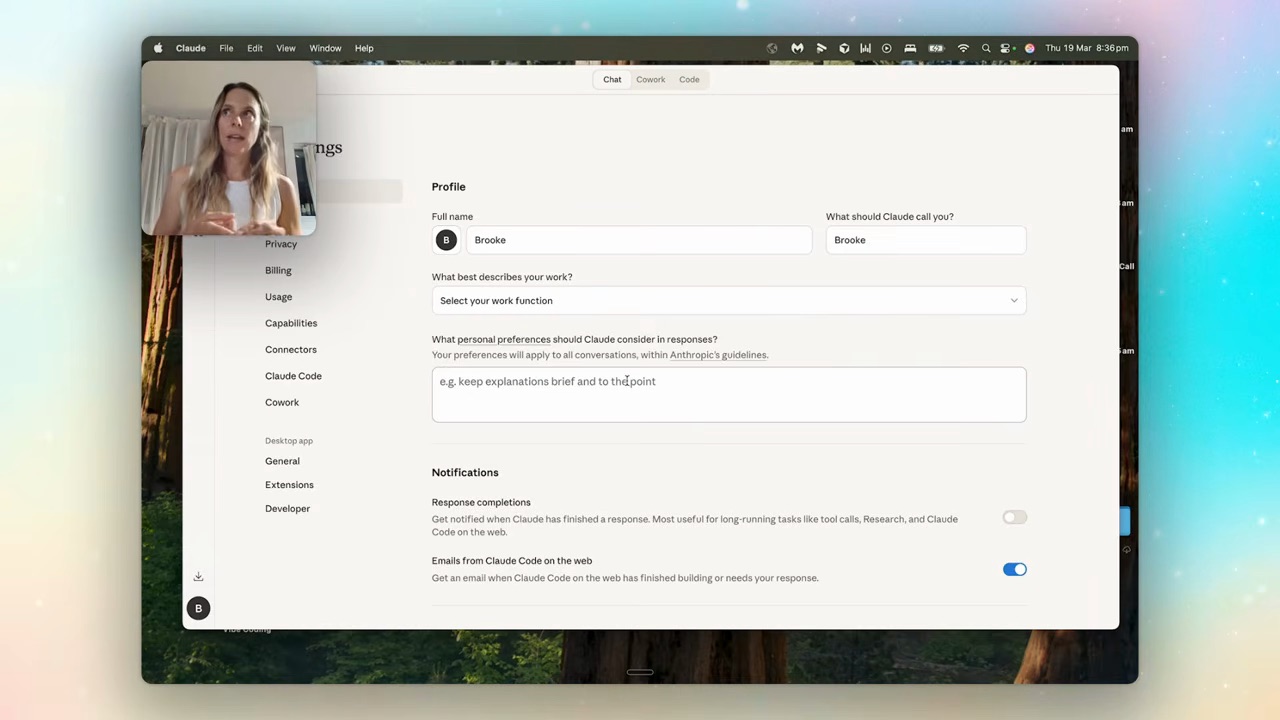Click the 'What should Claude call you' field
The height and width of the screenshot is (720, 1280).
[x=926, y=240]
